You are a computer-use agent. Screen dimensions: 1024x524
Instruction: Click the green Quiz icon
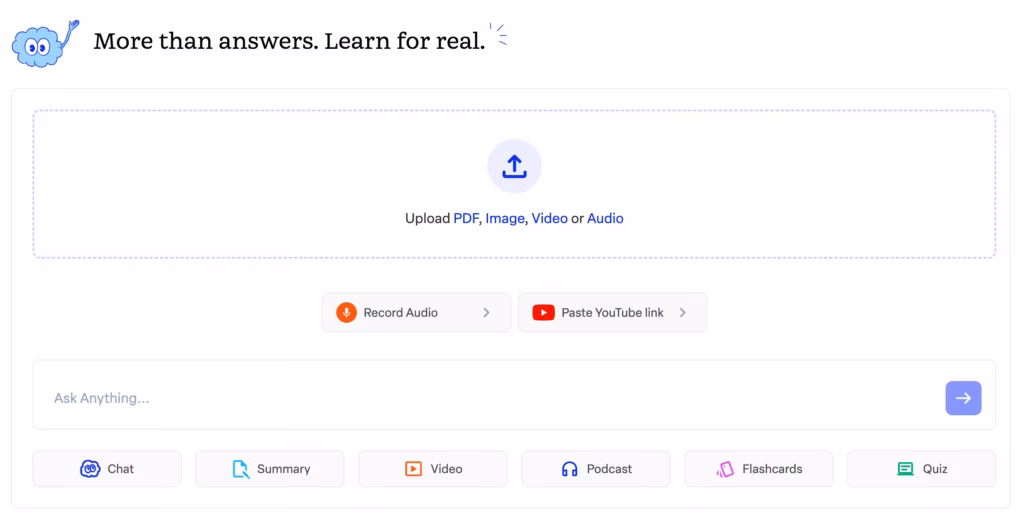pos(905,468)
